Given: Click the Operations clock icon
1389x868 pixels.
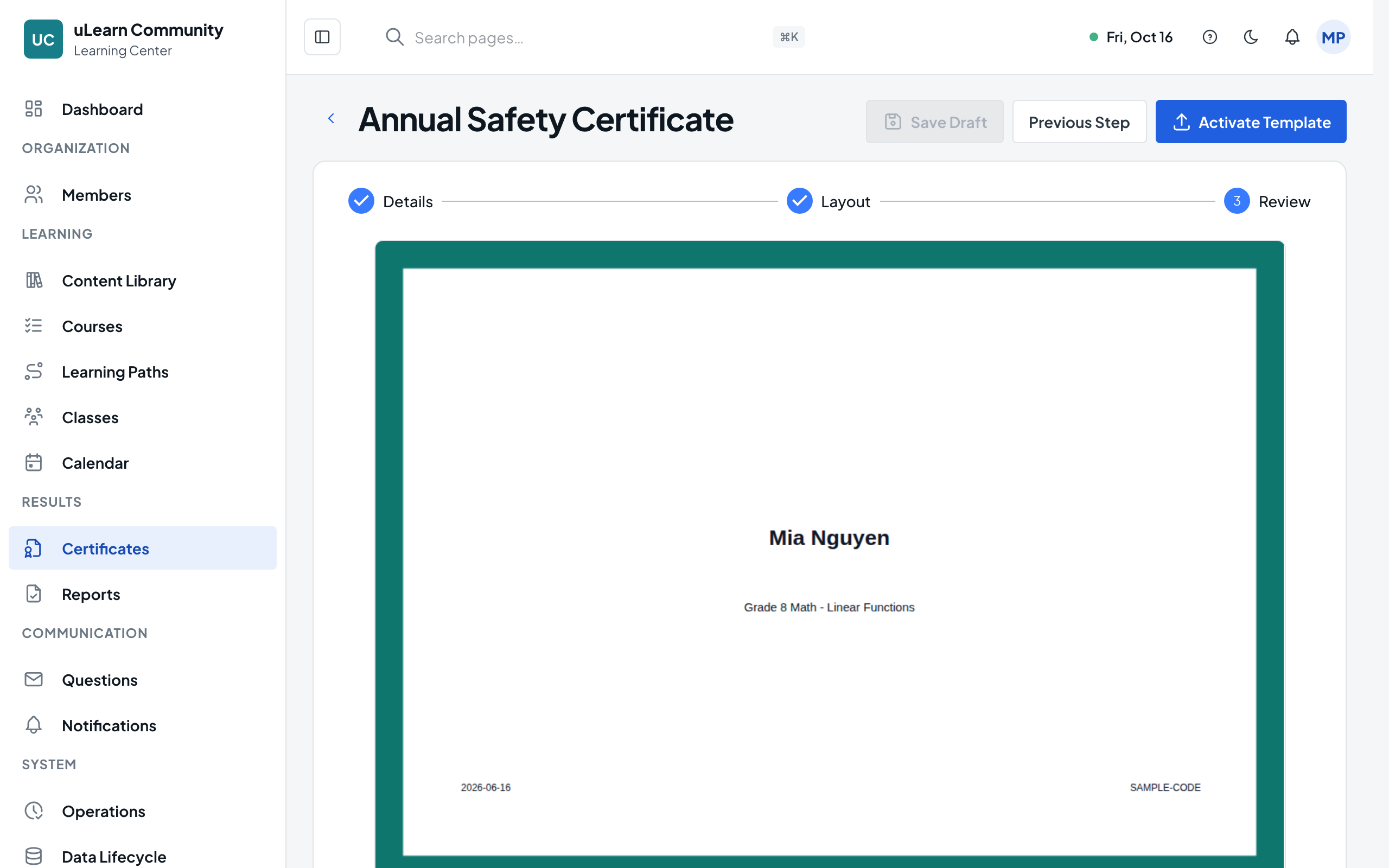Looking at the screenshot, I should click(x=33, y=810).
